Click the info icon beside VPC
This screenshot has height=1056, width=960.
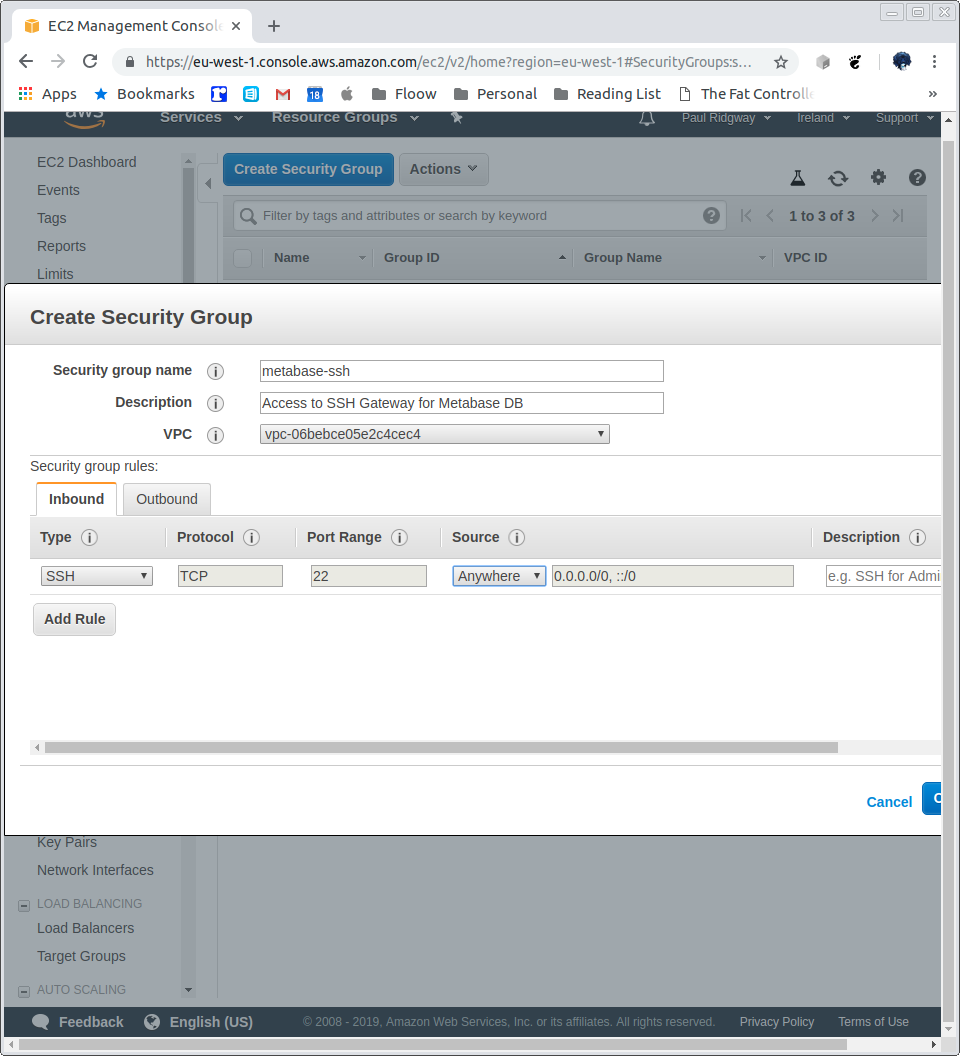(215, 435)
